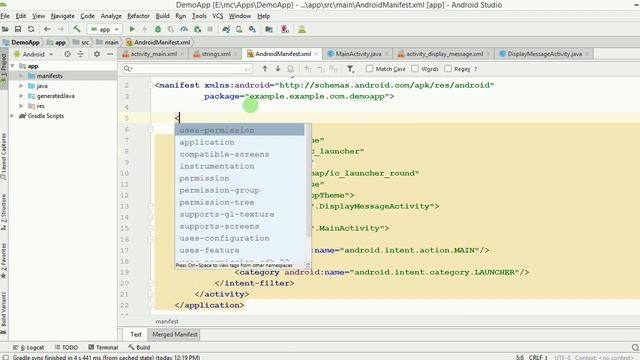Click scroll-from-source target icon in Project panel

(67, 54)
